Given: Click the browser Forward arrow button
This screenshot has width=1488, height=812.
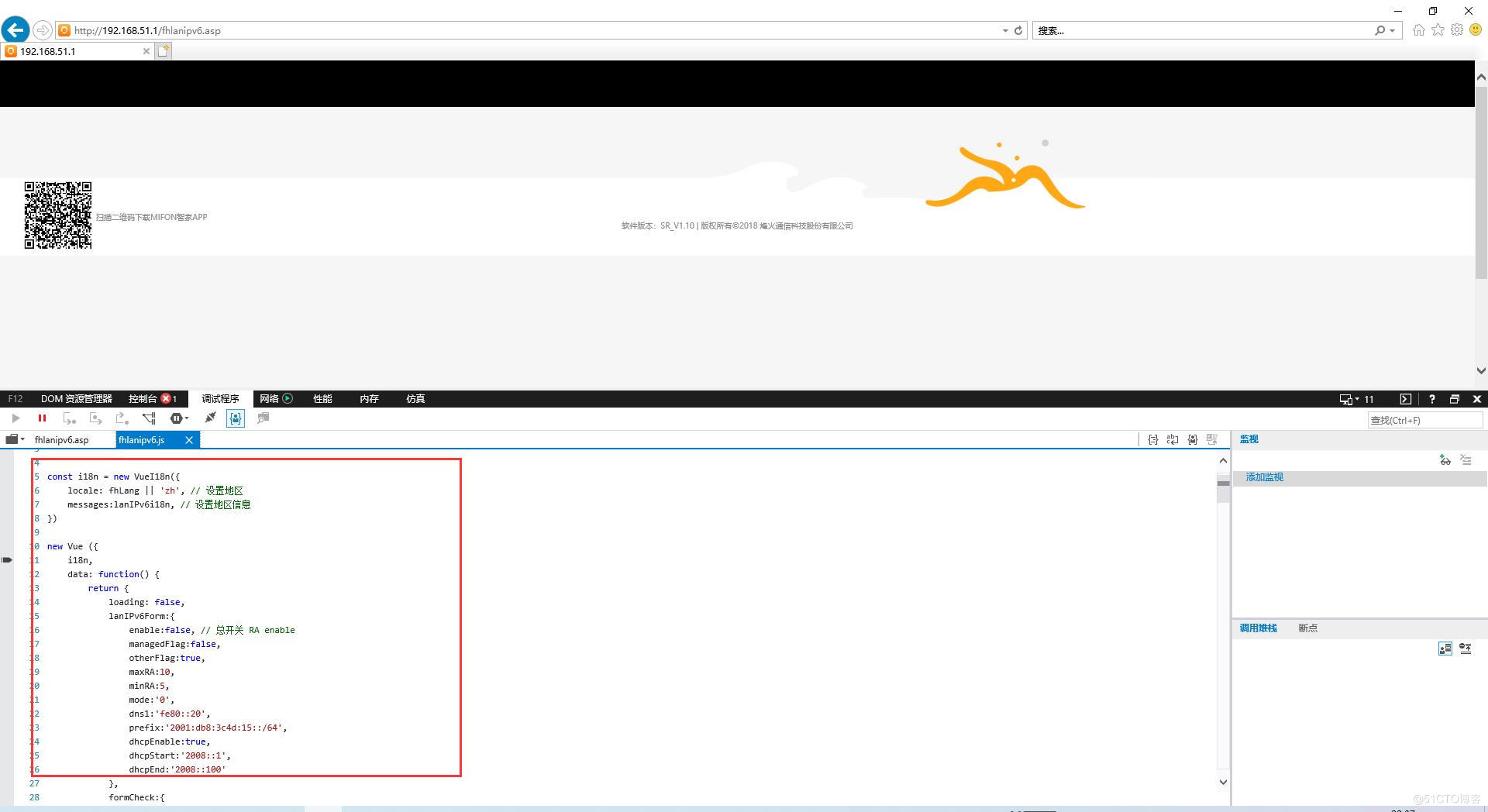Looking at the screenshot, I should [x=43, y=30].
